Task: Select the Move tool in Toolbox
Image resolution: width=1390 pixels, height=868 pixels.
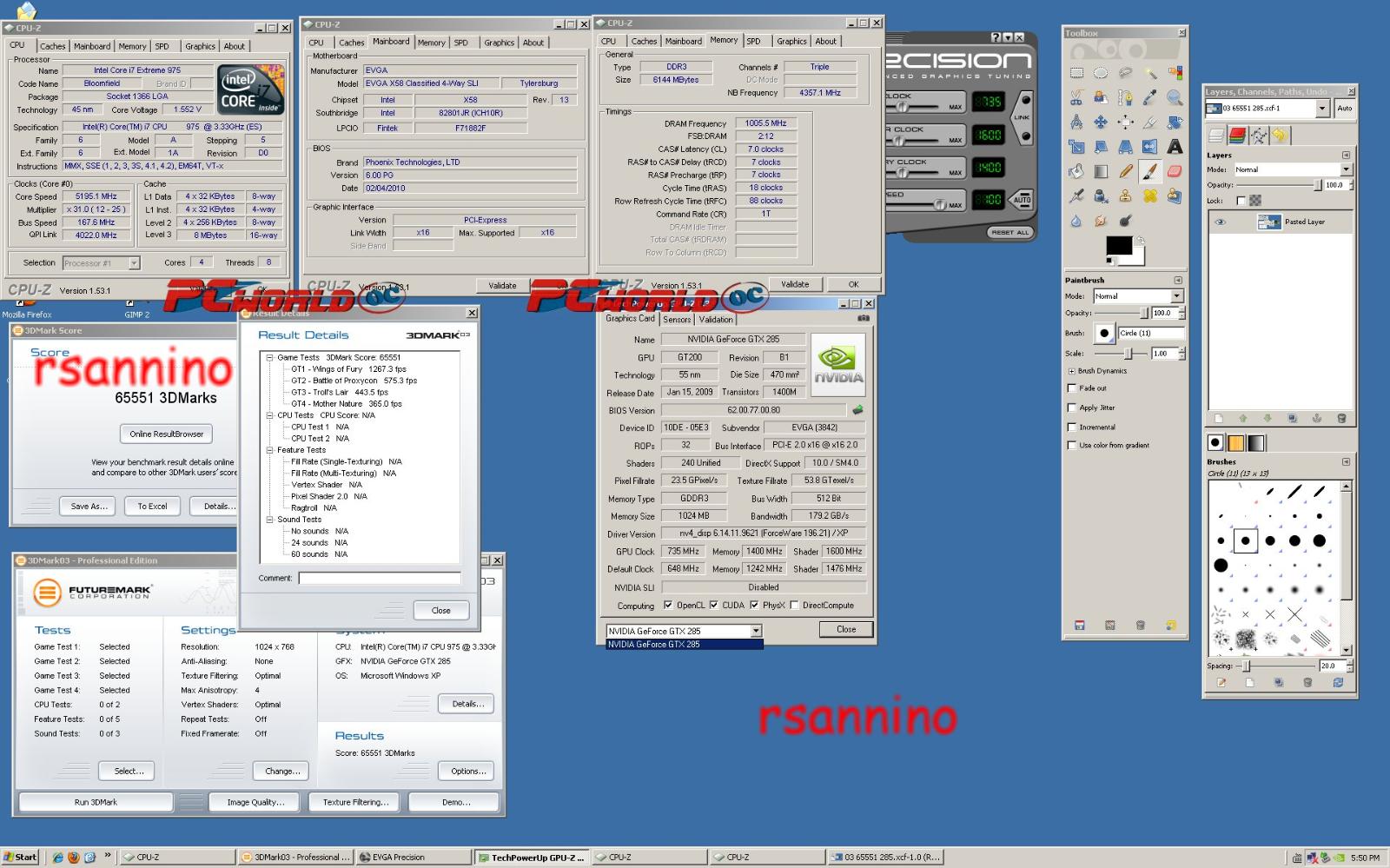Action: click(x=1101, y=122)
